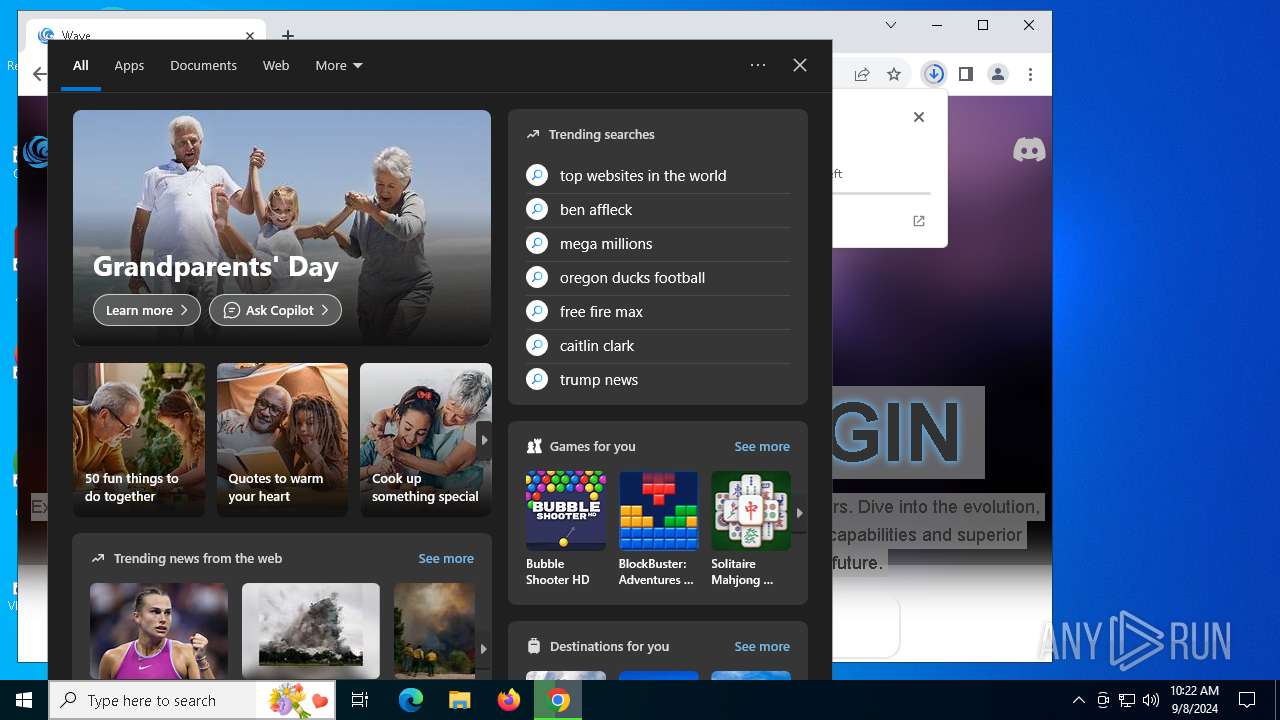The width and height of the screenshot is (1280, 720).
Task: Open the 50 fun things to do together card
Action: (139, 440)
